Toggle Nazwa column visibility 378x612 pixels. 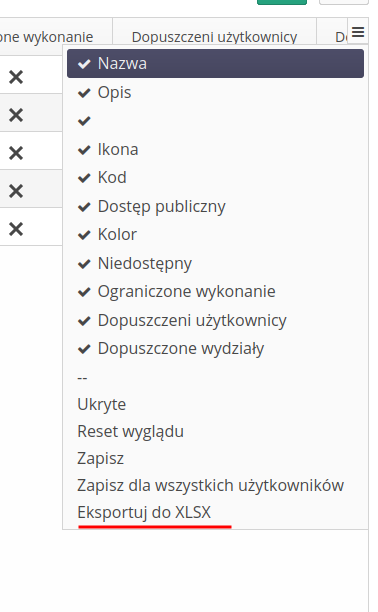point(215,64)
